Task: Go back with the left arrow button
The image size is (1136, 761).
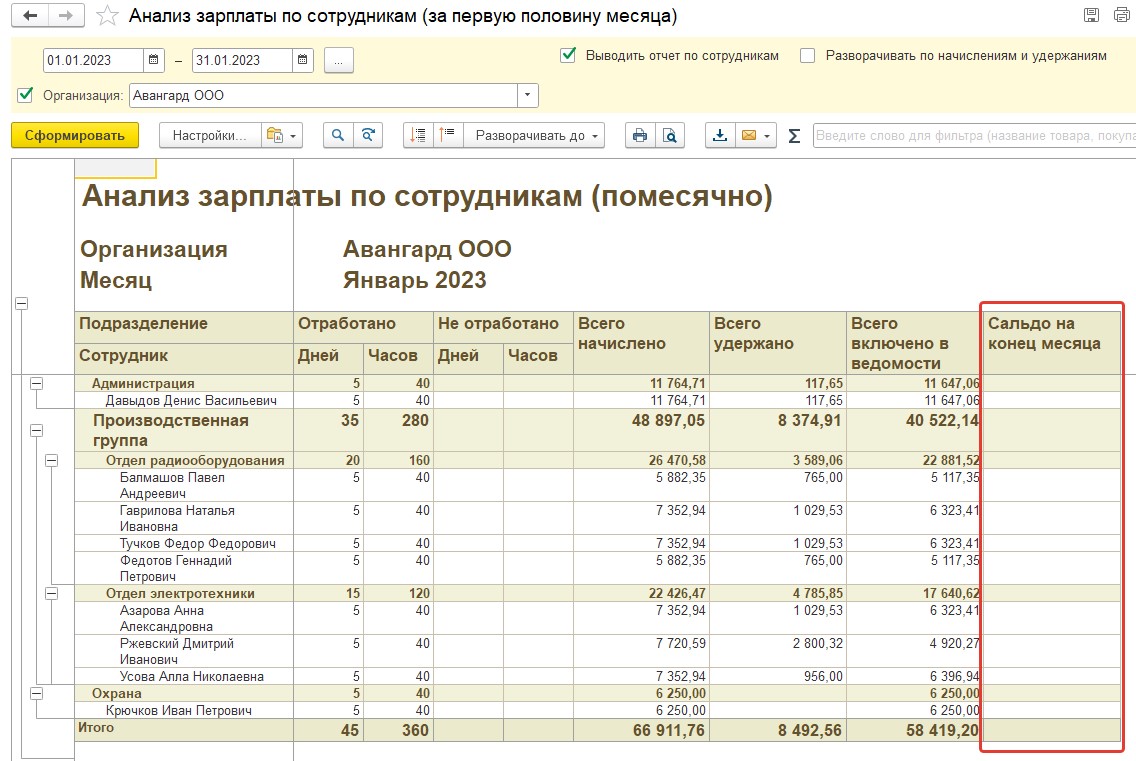Action: pyautogui.click(x=30, y=15)
